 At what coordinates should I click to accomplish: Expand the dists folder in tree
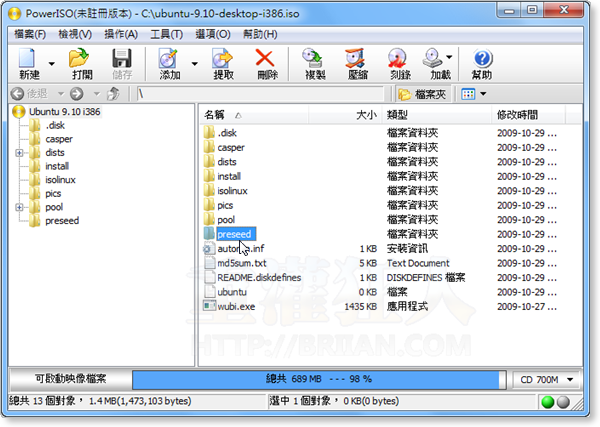[x=20, y=153]
